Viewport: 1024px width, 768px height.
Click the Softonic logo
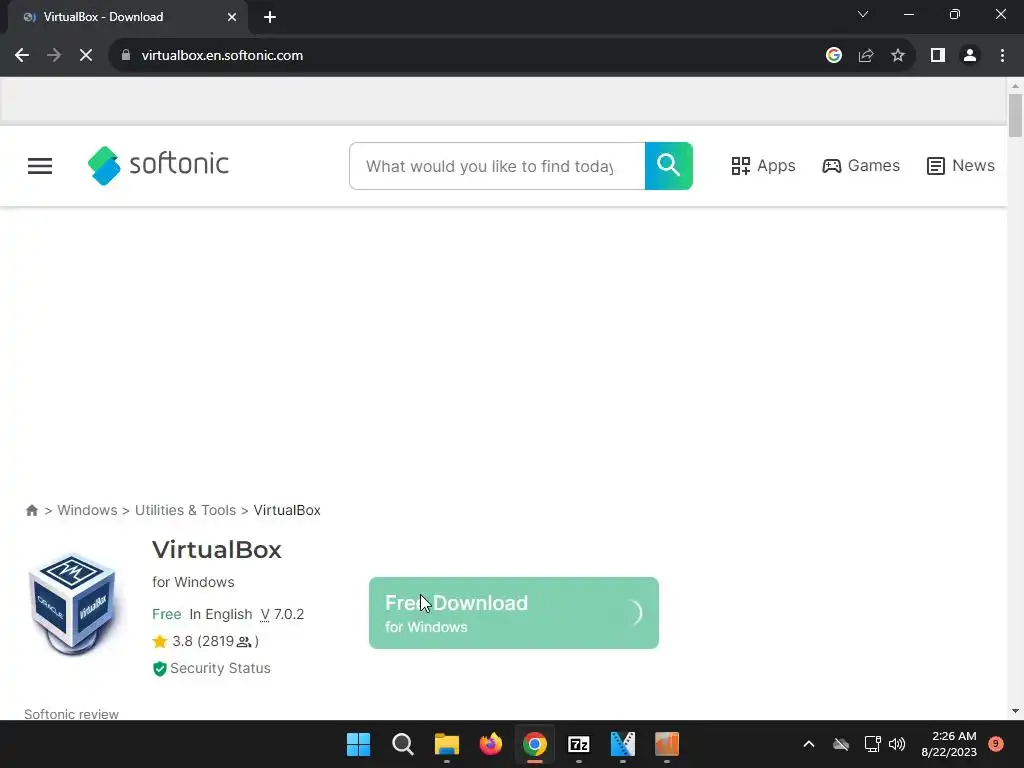tap(158, 165)
